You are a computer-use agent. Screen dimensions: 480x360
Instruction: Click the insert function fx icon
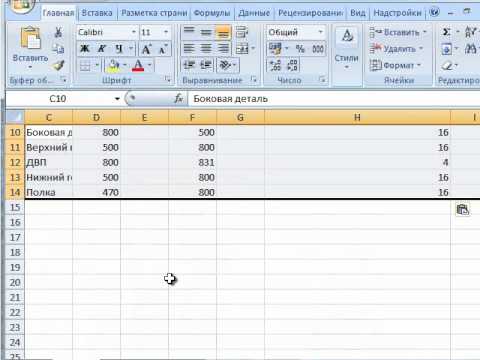point(179,98)
